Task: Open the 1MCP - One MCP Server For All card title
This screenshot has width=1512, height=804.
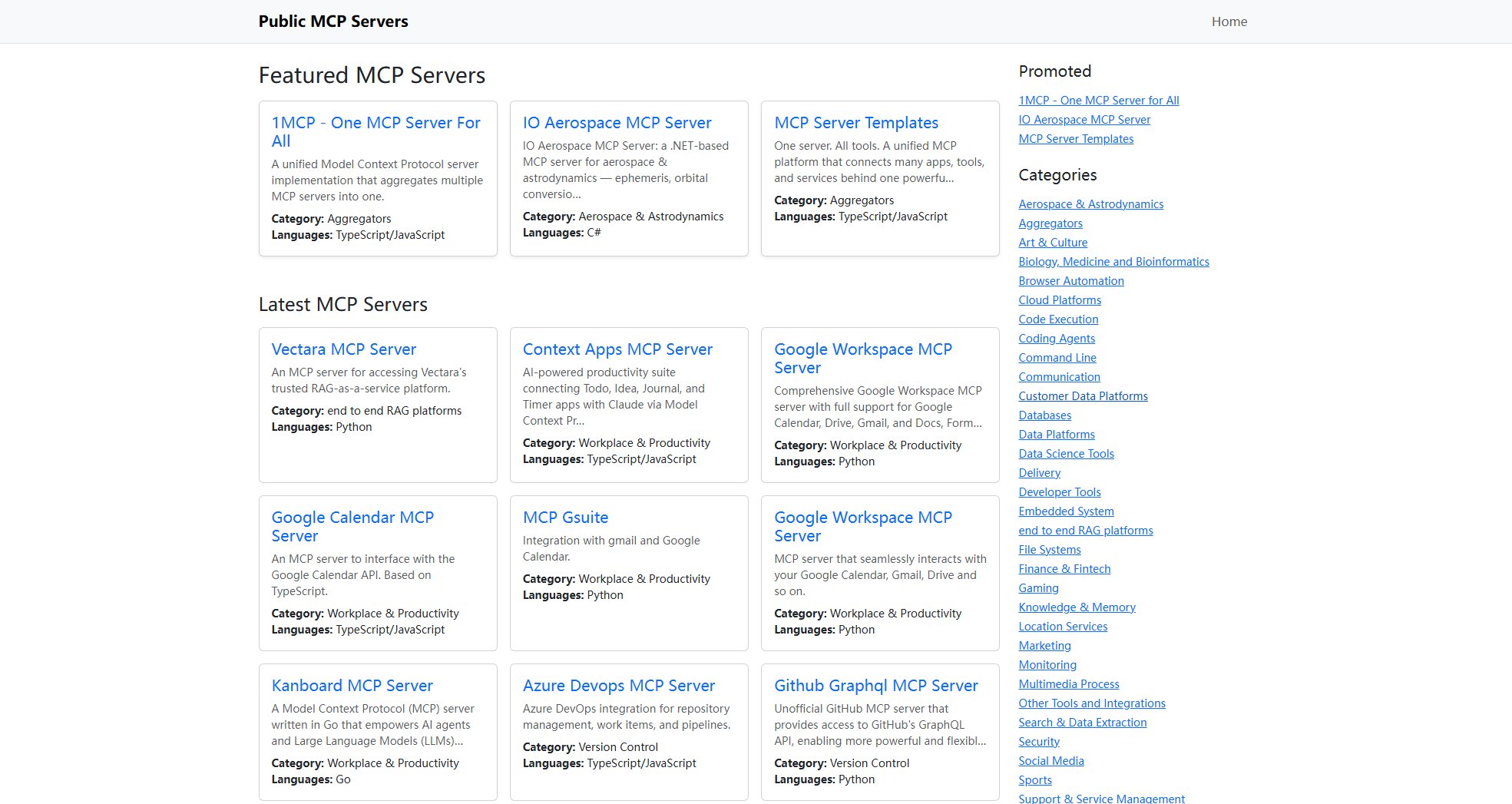Action: pos(376,132)
